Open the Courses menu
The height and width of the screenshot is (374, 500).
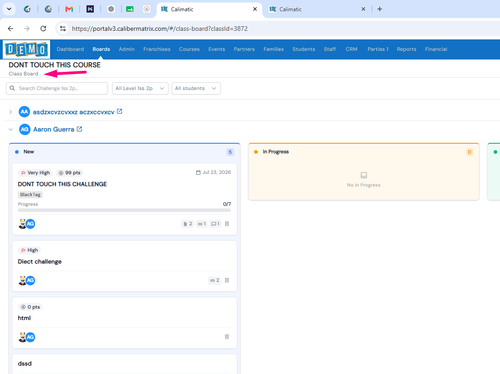click(189, 49)
